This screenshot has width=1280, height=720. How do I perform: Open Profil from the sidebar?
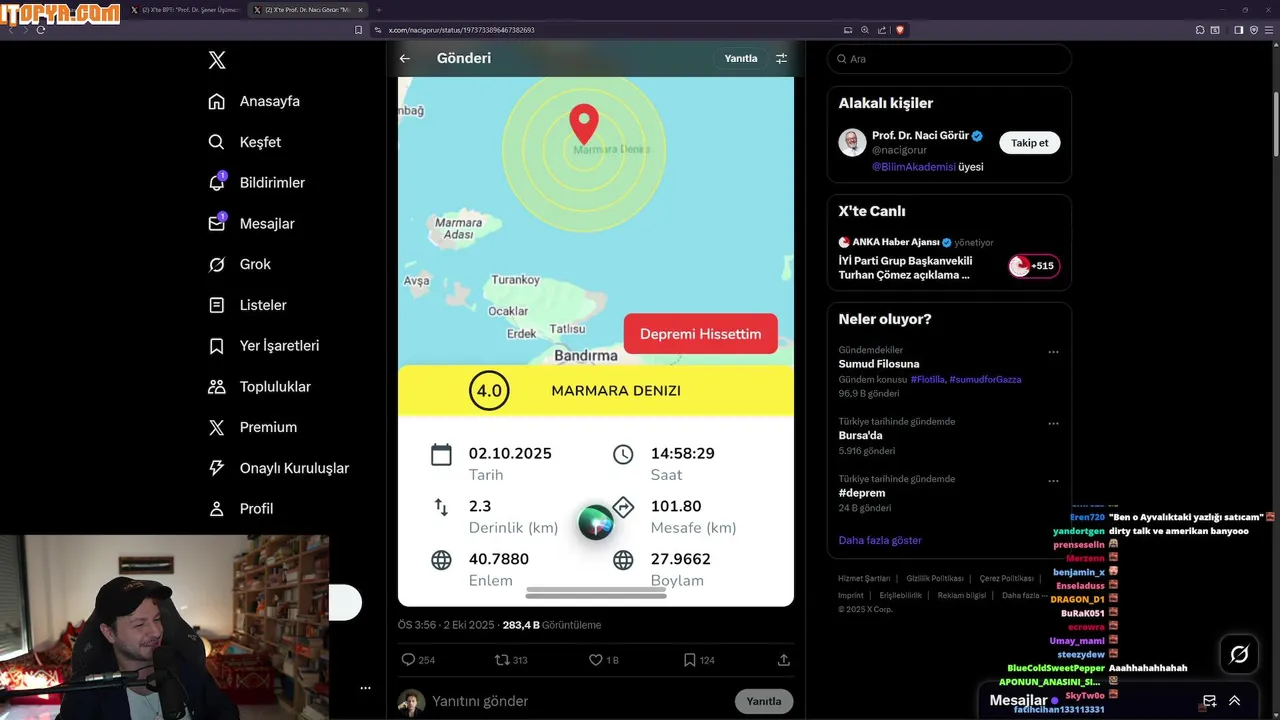[x=240, y=509]
